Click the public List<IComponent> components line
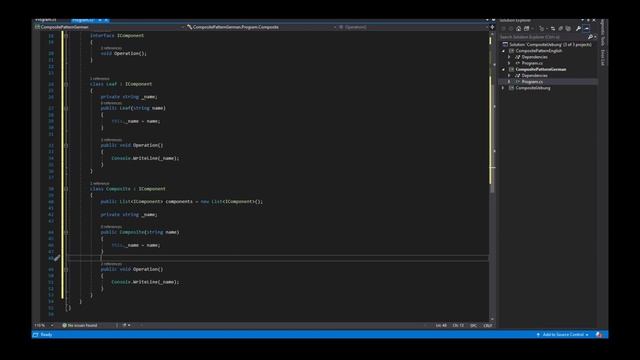This screenshot has width=640, height=360. coord(182,202)
